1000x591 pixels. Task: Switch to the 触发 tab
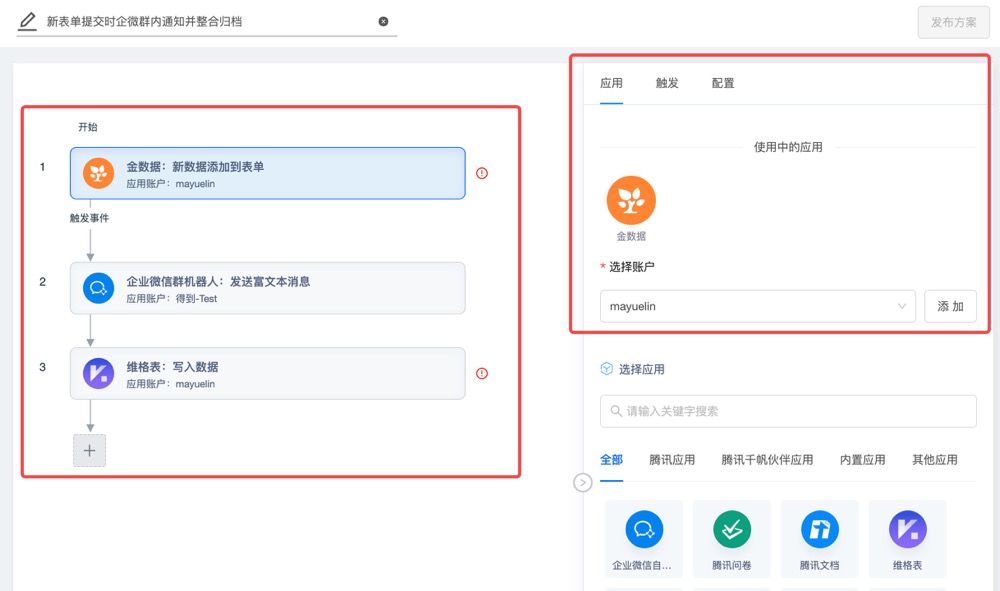(x=667, y=84)
